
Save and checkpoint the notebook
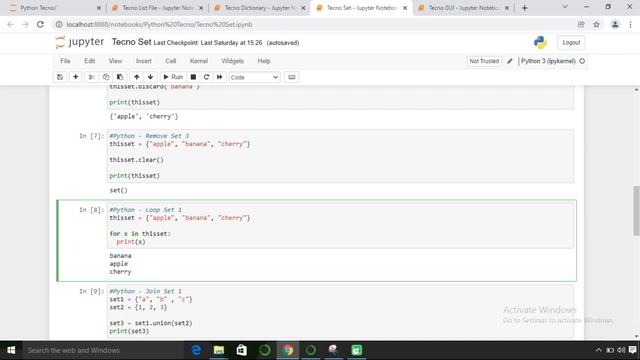pyautogui.click(x=60, y=77)
